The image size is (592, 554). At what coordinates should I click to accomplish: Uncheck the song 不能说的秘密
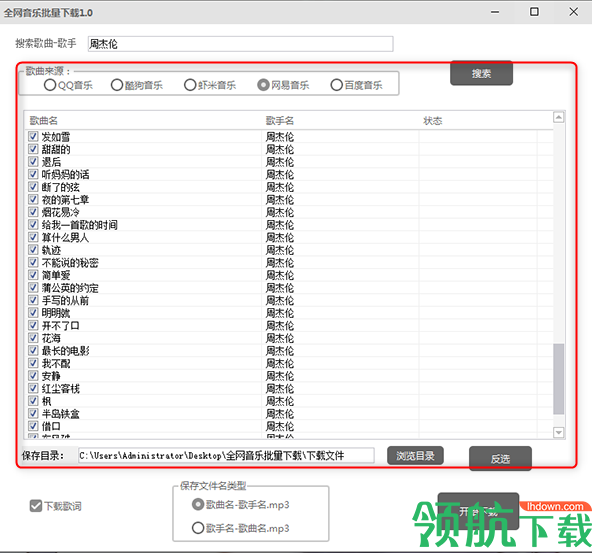point(33,262)
